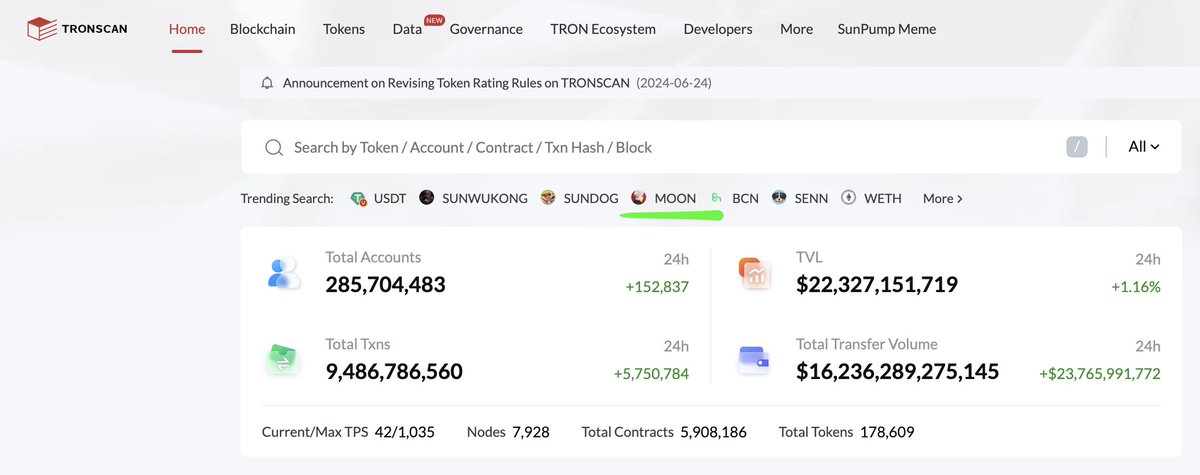1200x475 pixels.
Task: Select SUNWUKONG trending search
Action: 485,198
